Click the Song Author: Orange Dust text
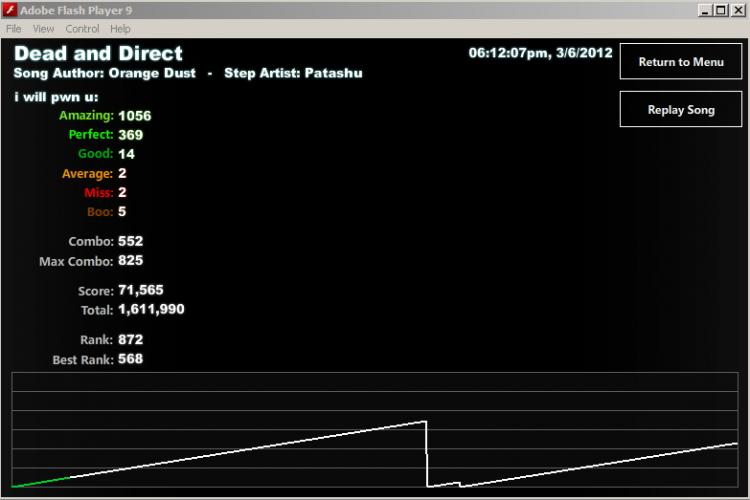The image size is (750, 500). (105, 73)
